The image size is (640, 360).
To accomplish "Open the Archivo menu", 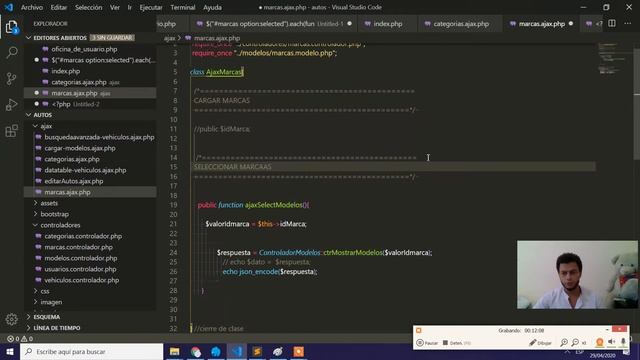I will pyautogui.click(x=32, y=7).
